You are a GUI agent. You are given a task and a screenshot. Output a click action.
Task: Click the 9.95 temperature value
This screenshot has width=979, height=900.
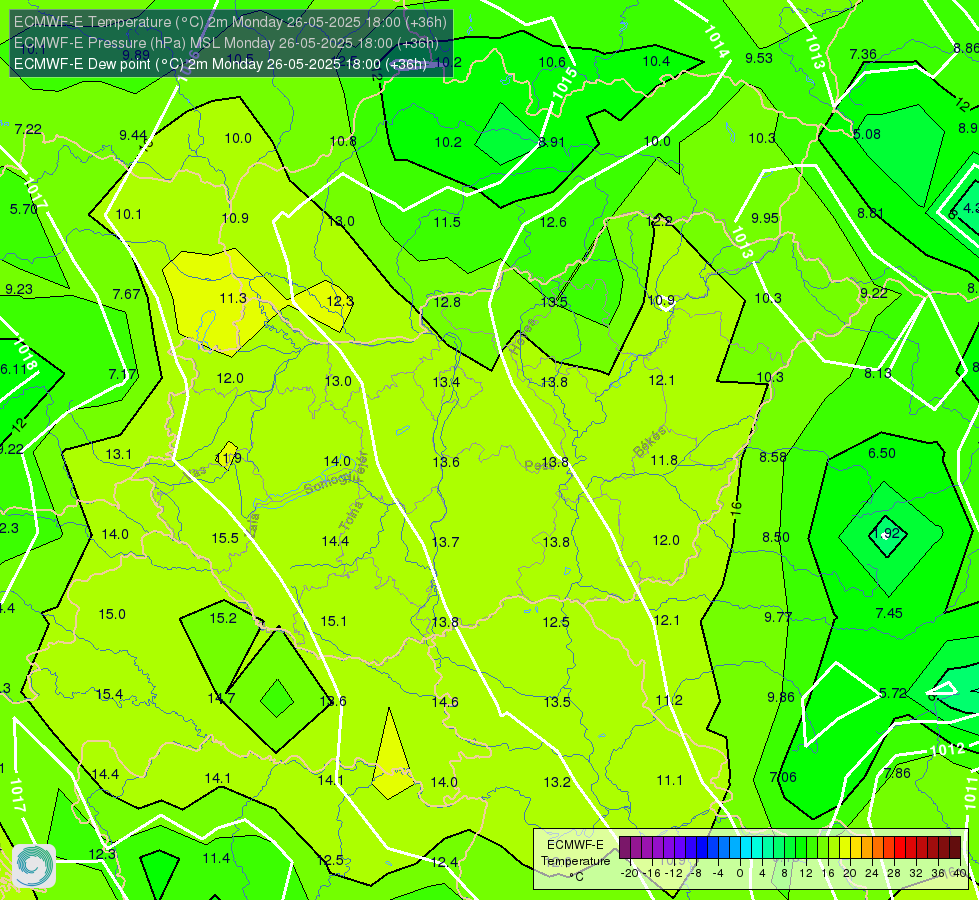(765, 219)
